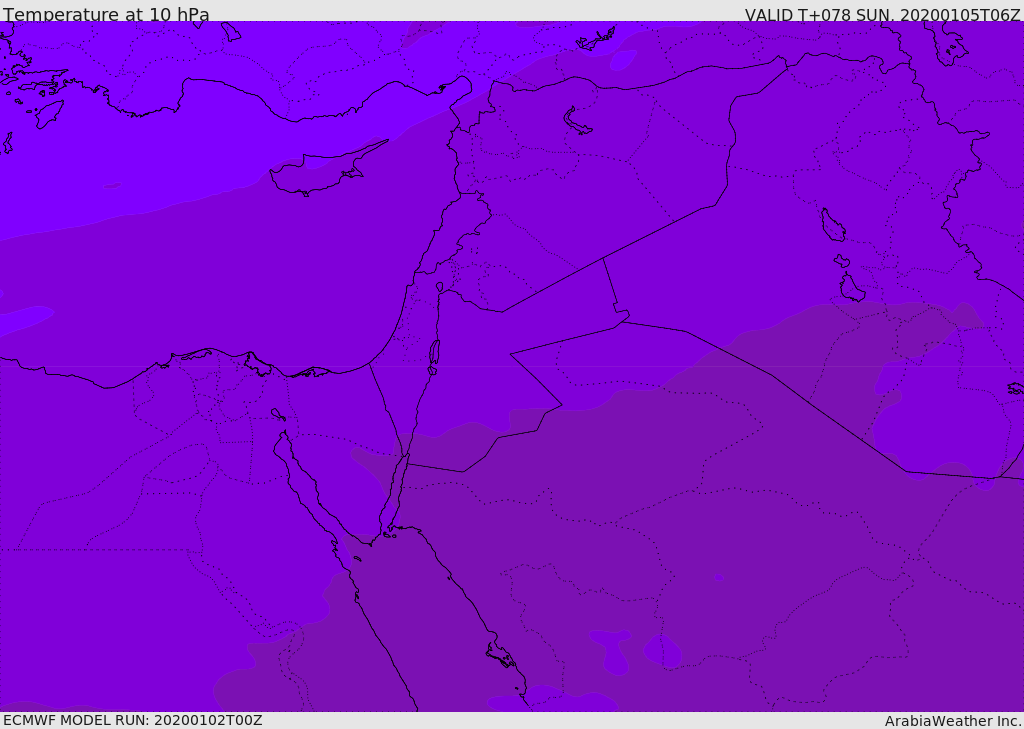Click the island of Cyprus on the map
1024x729 pixels.
click(322, 172)
